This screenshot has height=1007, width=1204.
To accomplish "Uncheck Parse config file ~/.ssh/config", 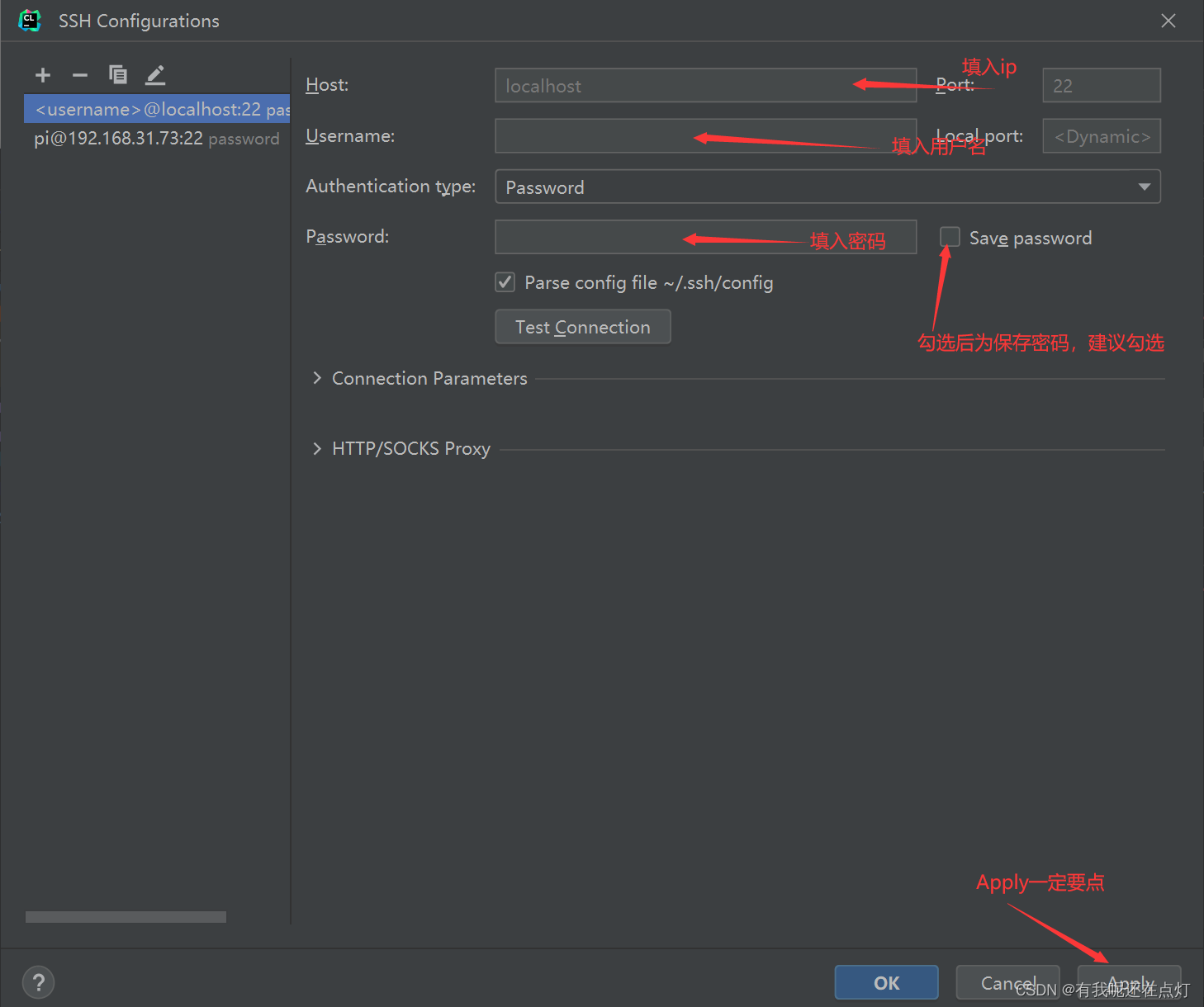I will click(505, 282).
